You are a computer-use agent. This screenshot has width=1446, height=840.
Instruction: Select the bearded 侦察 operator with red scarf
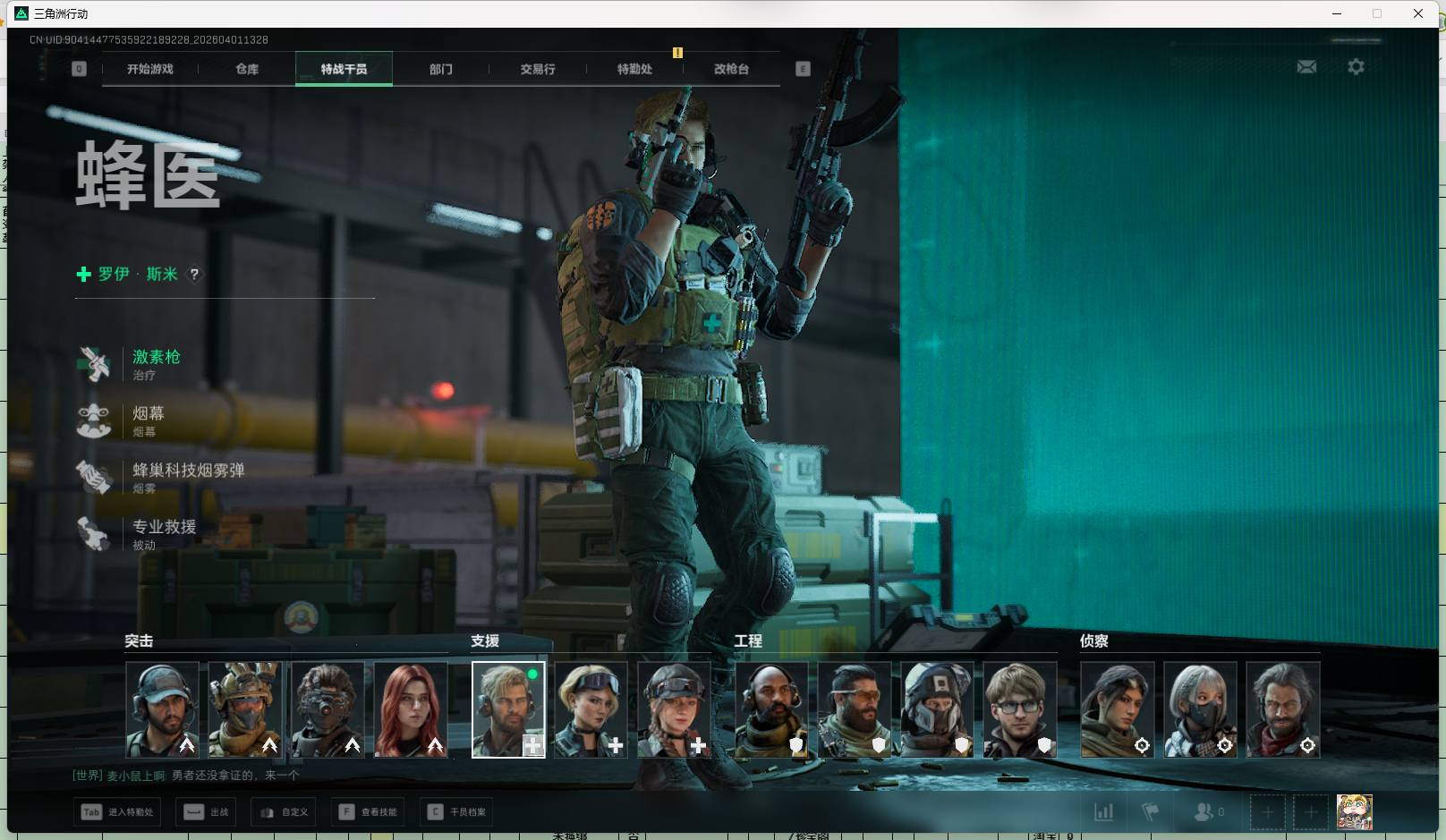[x=1283, y=709]
